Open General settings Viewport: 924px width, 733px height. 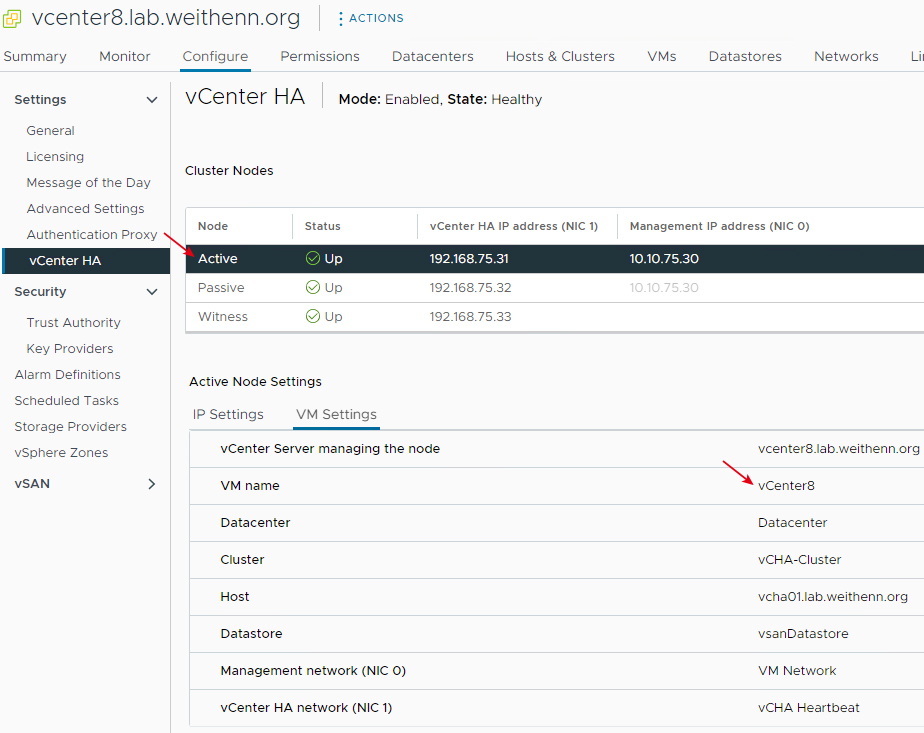[x=50, y=131]
